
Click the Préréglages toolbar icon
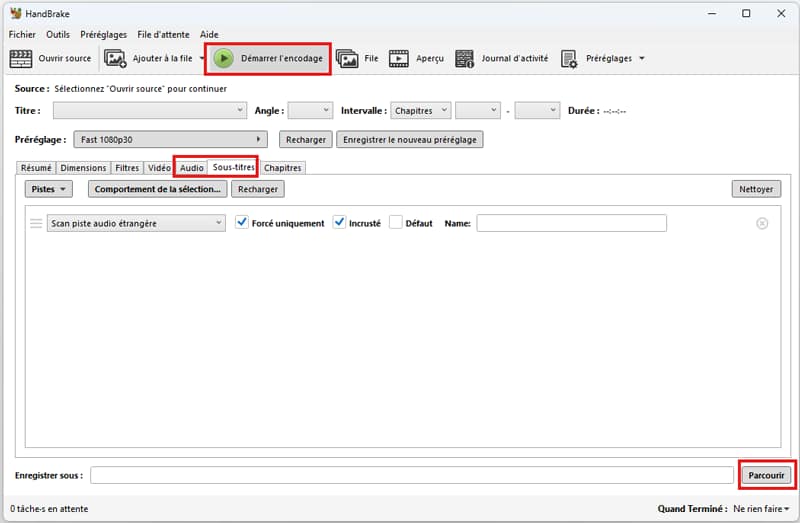click(570, 59)
